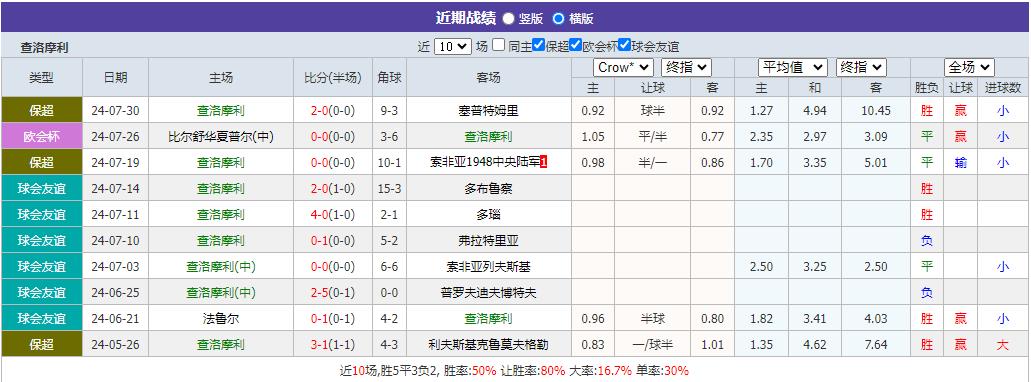Click draw odds 4.62
The image size is (1031, 382).
815,345
